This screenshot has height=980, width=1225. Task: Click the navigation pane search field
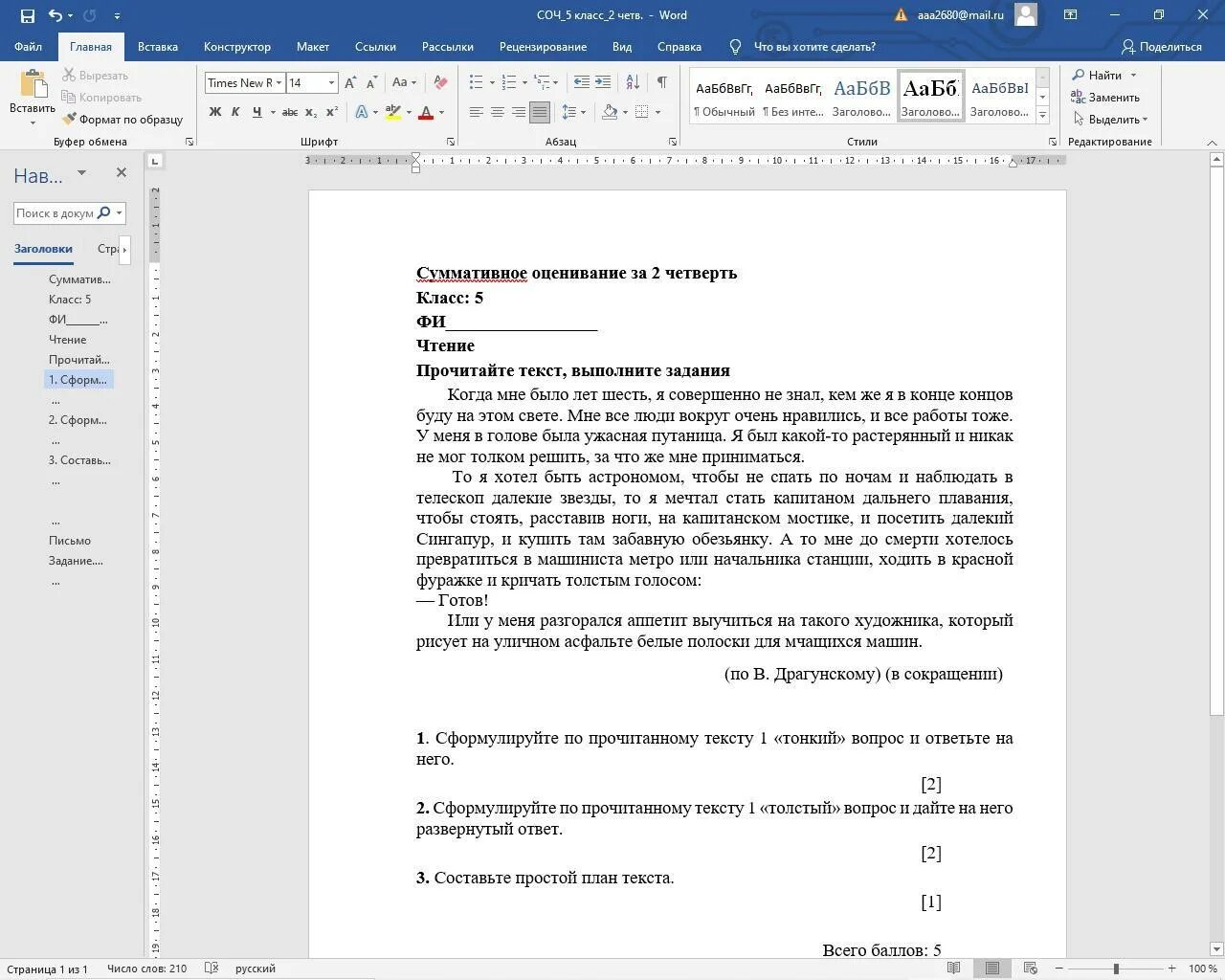(x=69, y=212)
